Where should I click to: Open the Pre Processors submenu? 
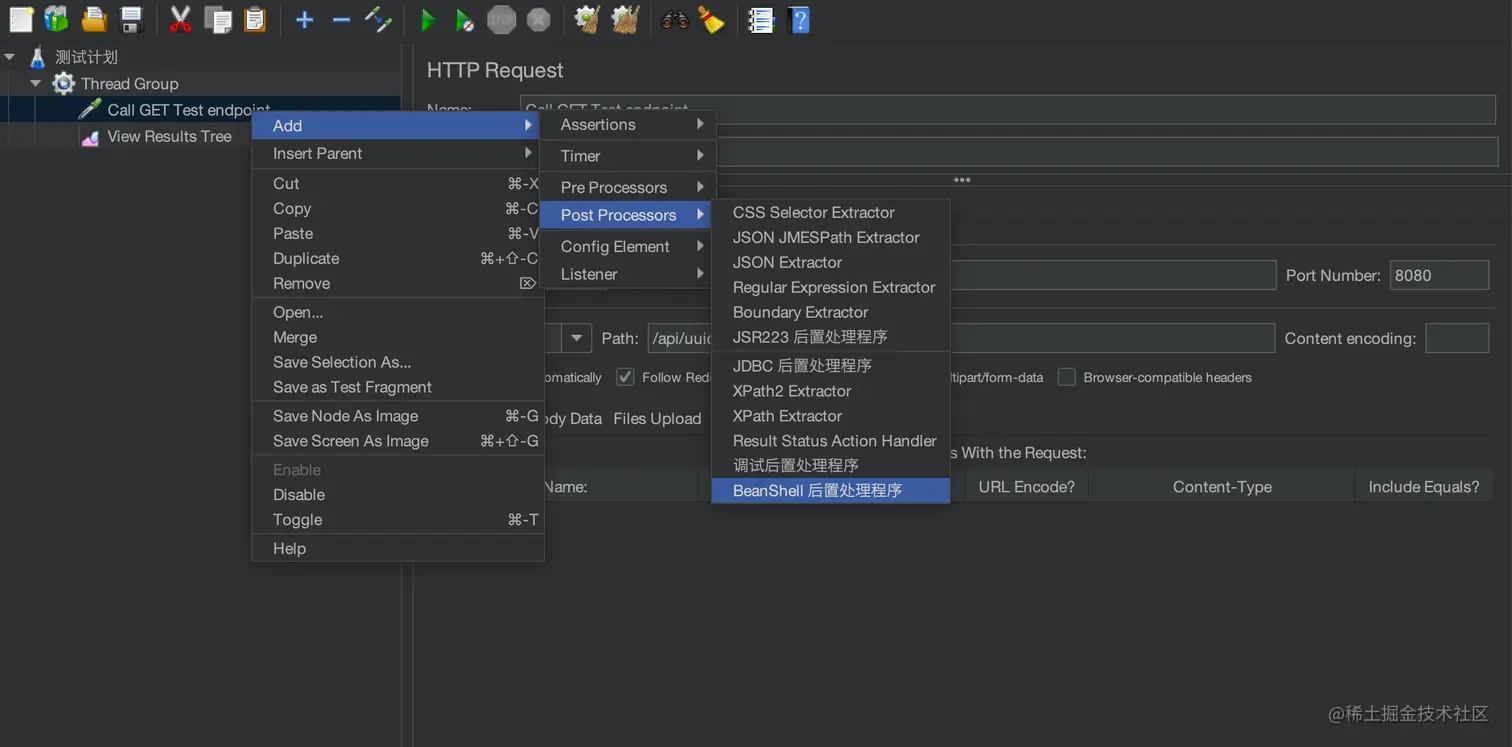pyautogui.click(x=626, y=187)
